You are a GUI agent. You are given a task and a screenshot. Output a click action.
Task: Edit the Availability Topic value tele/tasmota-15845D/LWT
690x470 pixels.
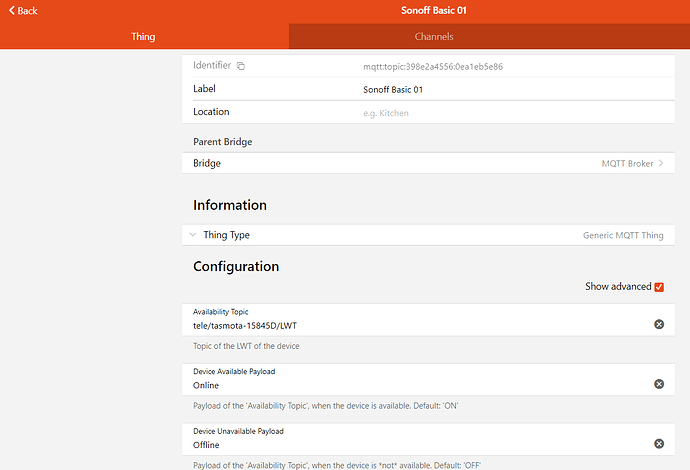[x=245, y=326]
